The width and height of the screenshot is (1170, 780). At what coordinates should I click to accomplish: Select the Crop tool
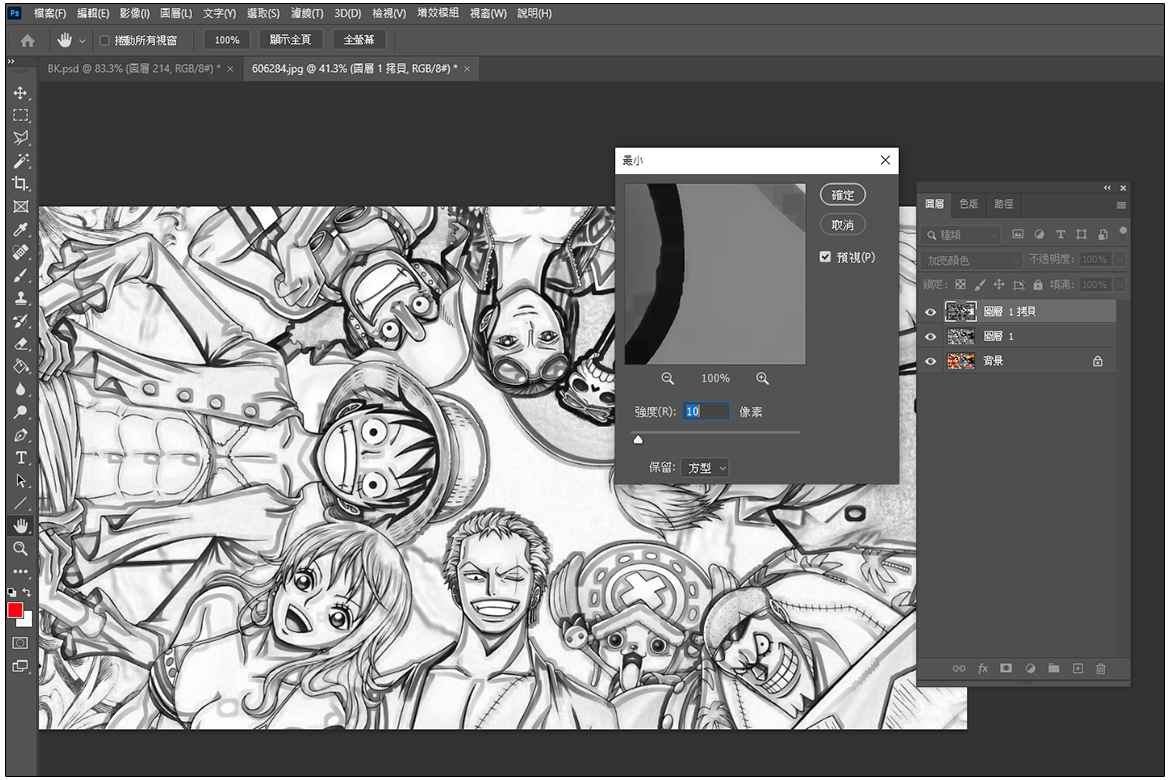pos(20,184)
